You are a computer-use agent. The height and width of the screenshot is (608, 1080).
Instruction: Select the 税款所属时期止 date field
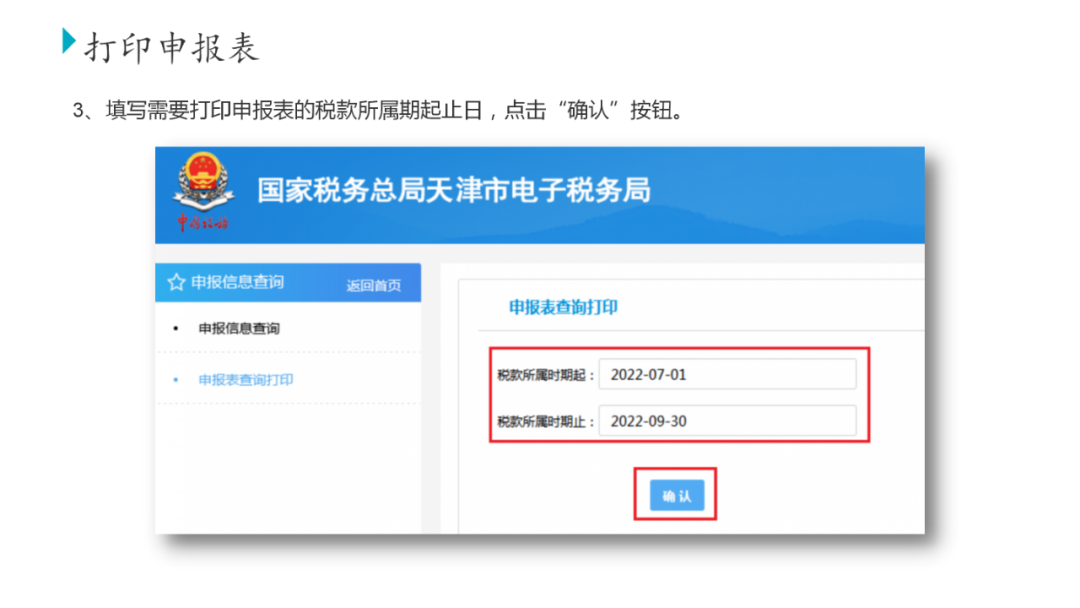coord(727,421)
